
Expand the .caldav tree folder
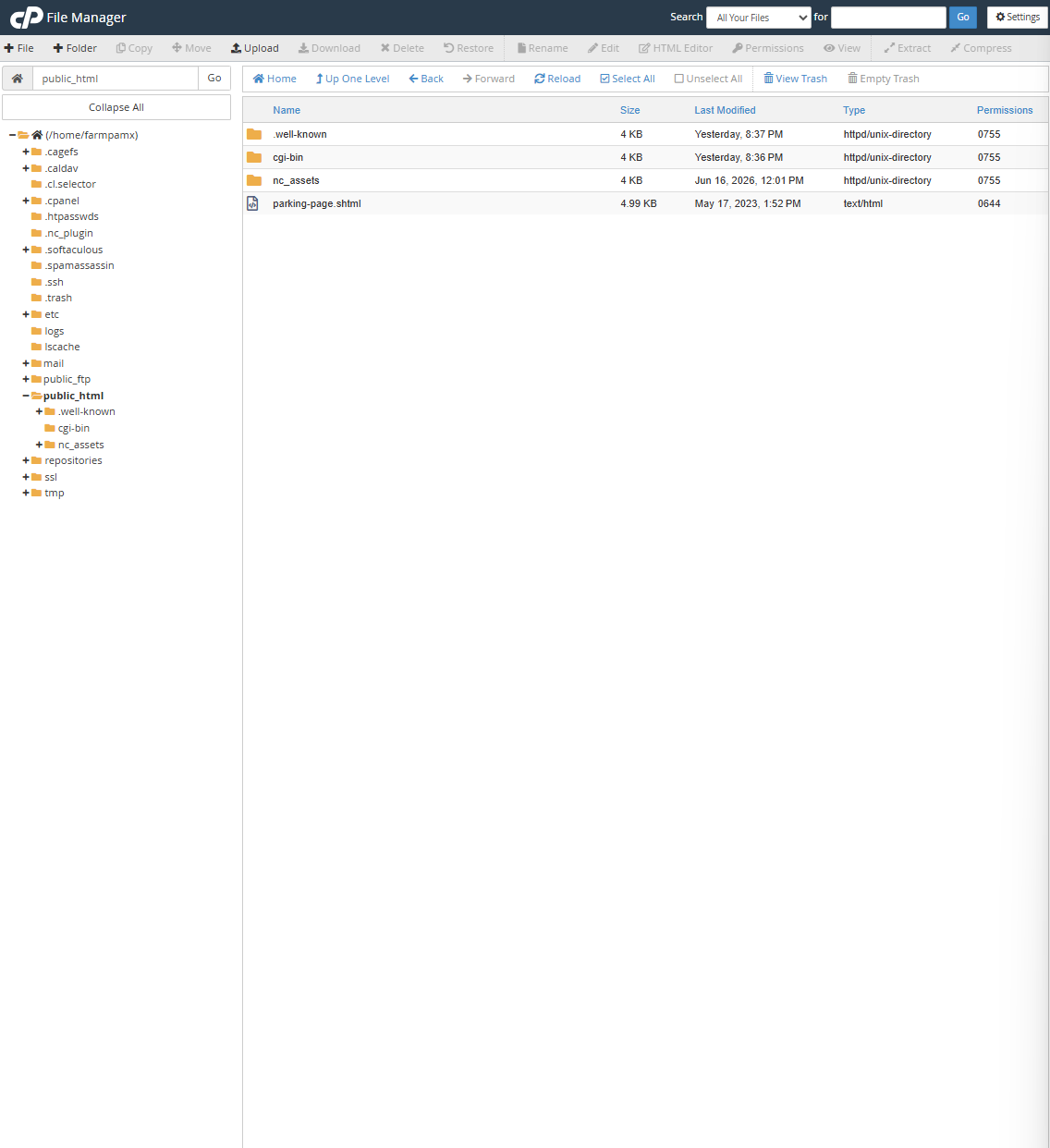[26, 168]
